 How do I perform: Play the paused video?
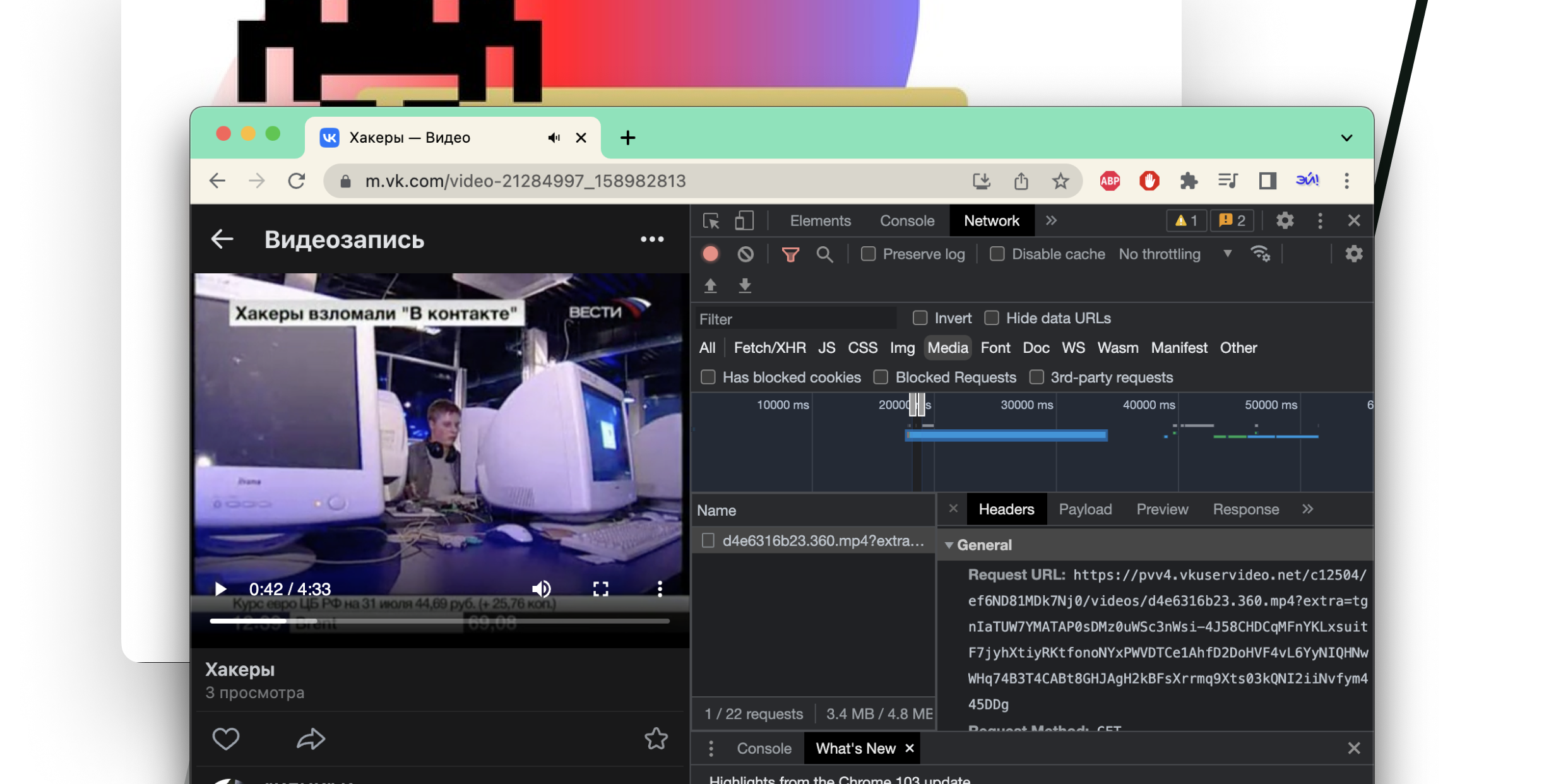coord(220,589)
